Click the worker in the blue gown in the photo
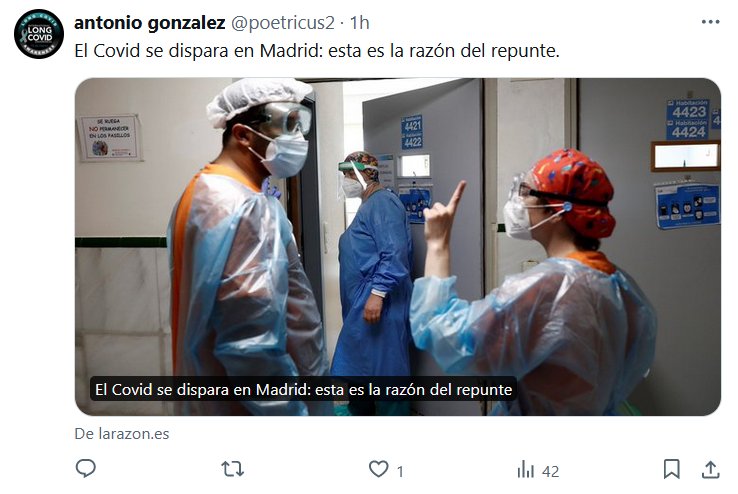 [x=374, y=278]
